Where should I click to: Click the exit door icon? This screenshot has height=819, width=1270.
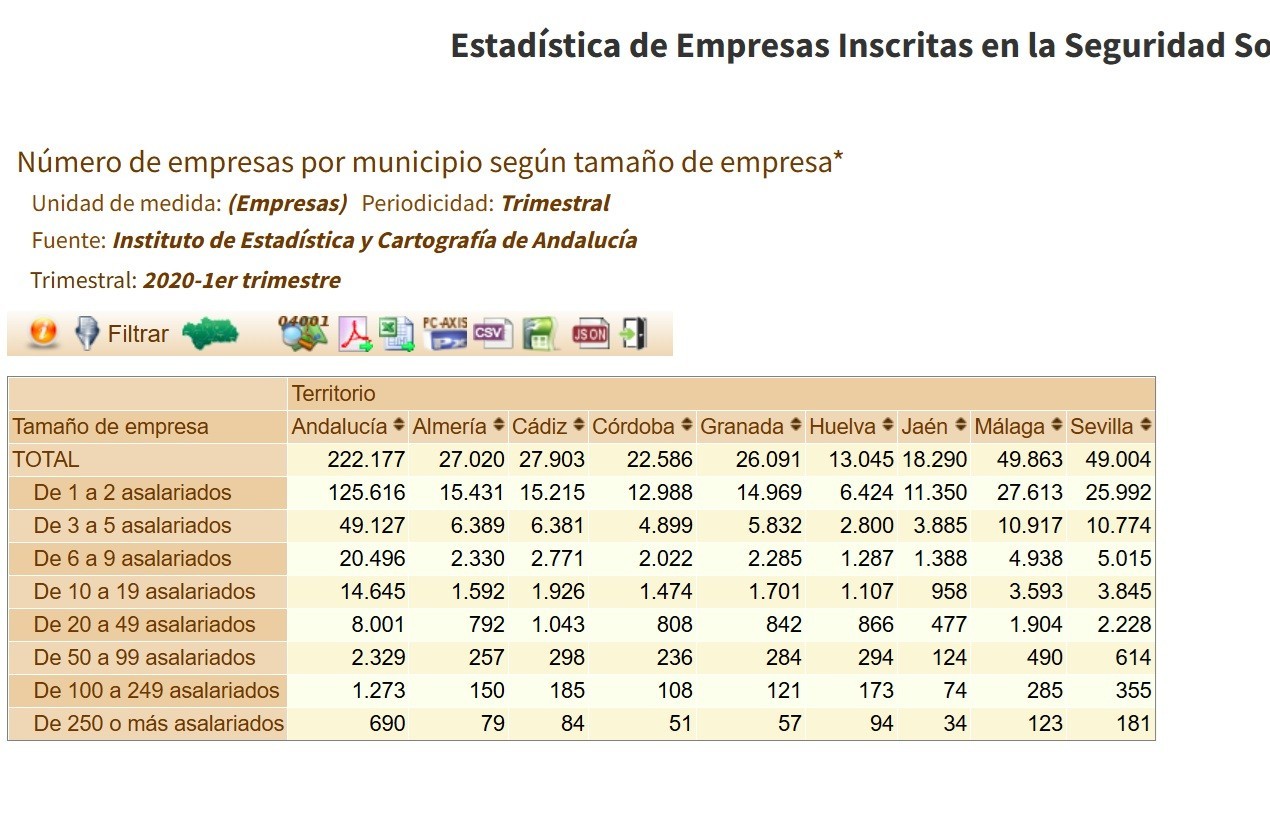click(634, 333)
